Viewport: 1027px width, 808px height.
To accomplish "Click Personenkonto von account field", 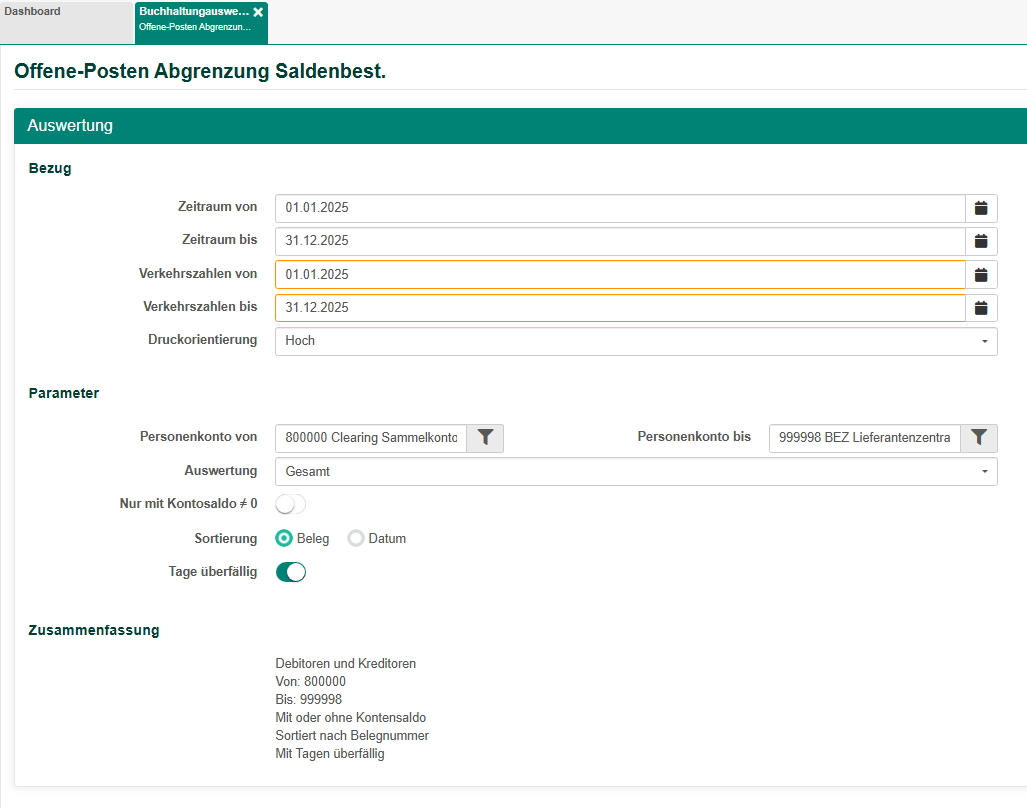I will pyautogui.click(x=370, y=438).
